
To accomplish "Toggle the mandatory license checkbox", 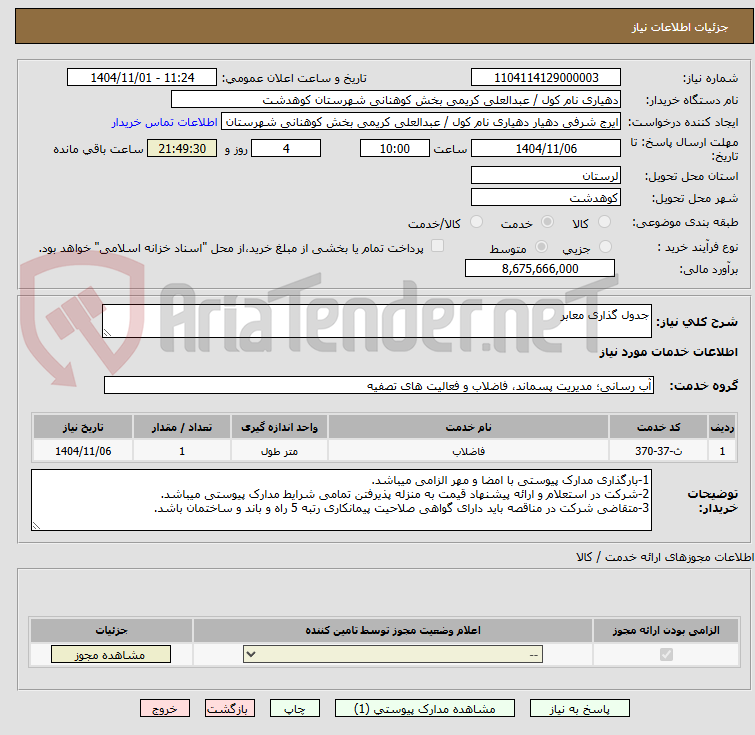I will pyautogui.click(x=666, y=654).
